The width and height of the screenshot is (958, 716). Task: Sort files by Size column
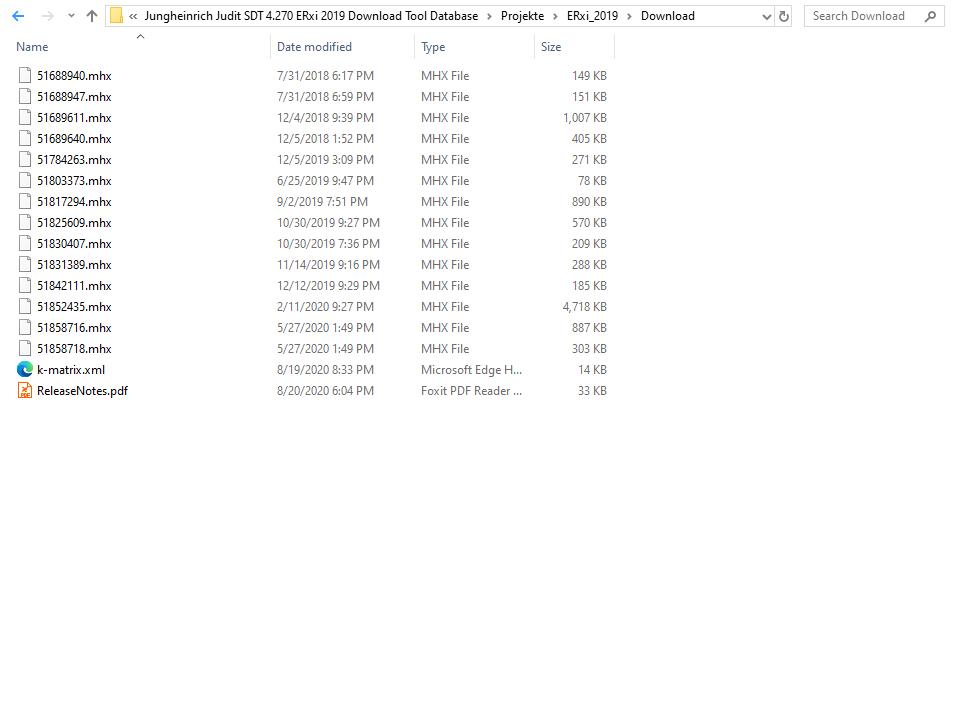pyautogui.click(x=550, y=46)
